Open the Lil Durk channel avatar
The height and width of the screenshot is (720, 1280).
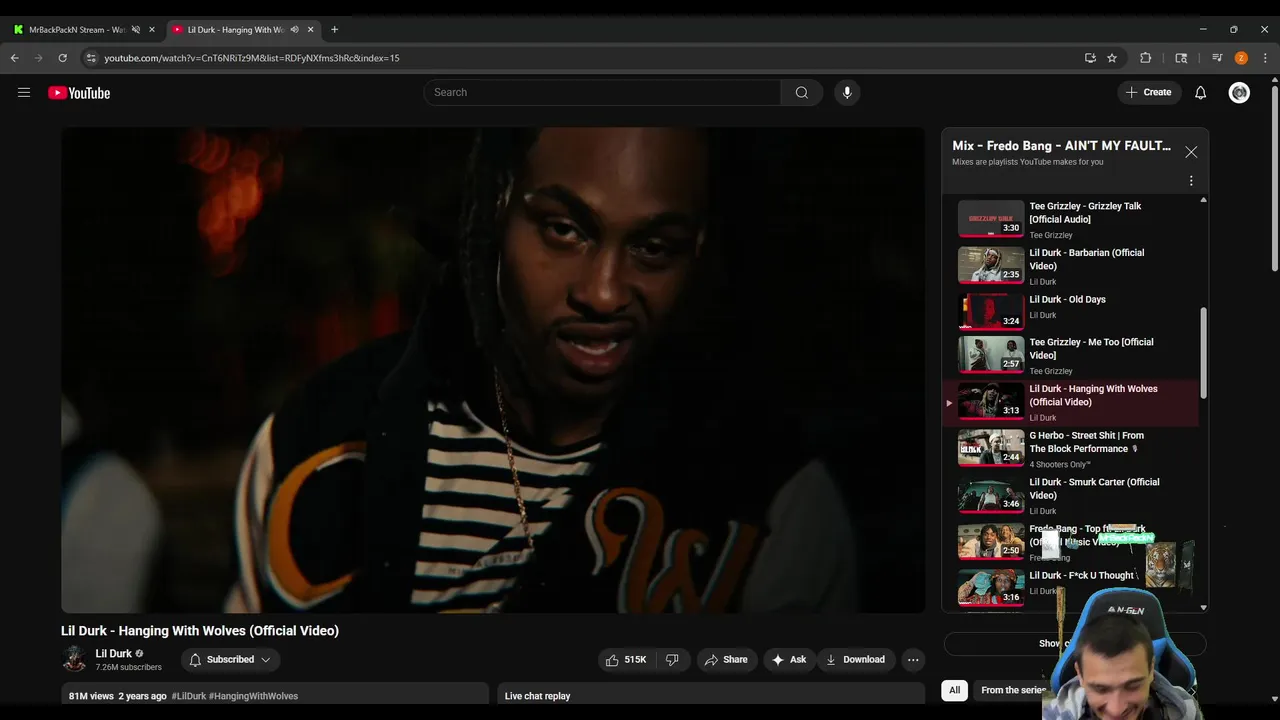click(74, 659)
